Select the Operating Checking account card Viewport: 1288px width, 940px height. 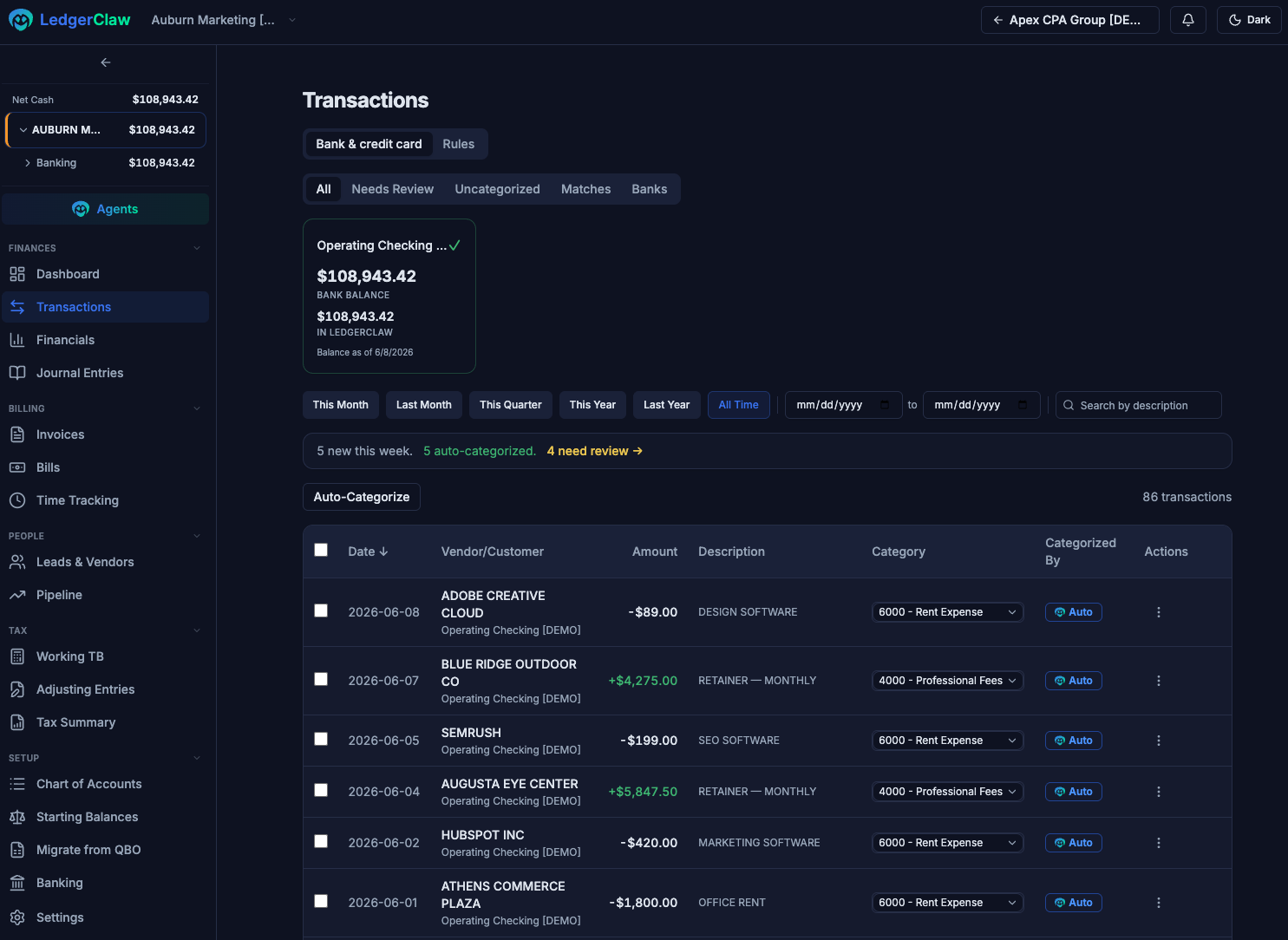click(389, 296)
